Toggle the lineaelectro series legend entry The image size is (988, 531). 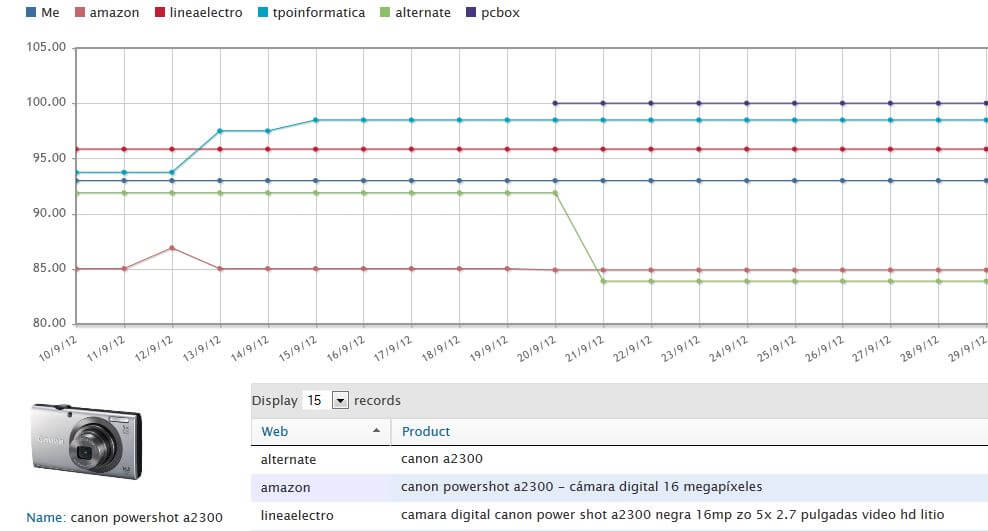click(198, 13)
